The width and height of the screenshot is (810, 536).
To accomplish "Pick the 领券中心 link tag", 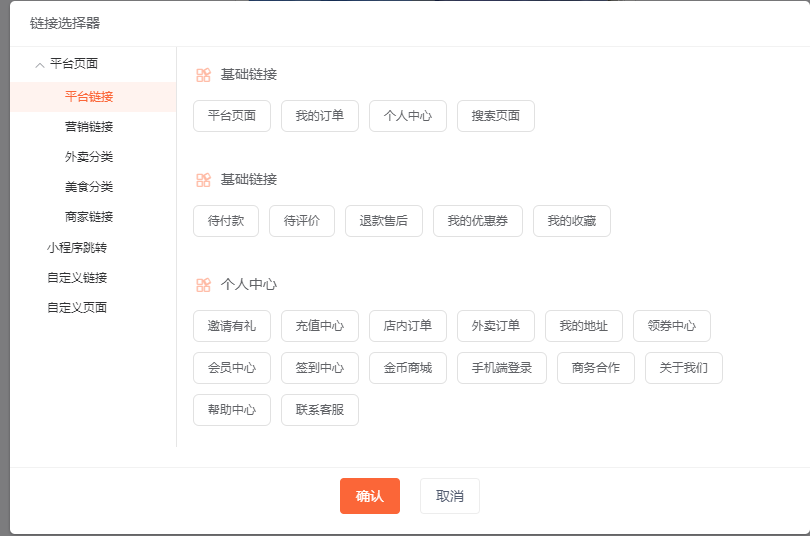I will click(672, 326).
